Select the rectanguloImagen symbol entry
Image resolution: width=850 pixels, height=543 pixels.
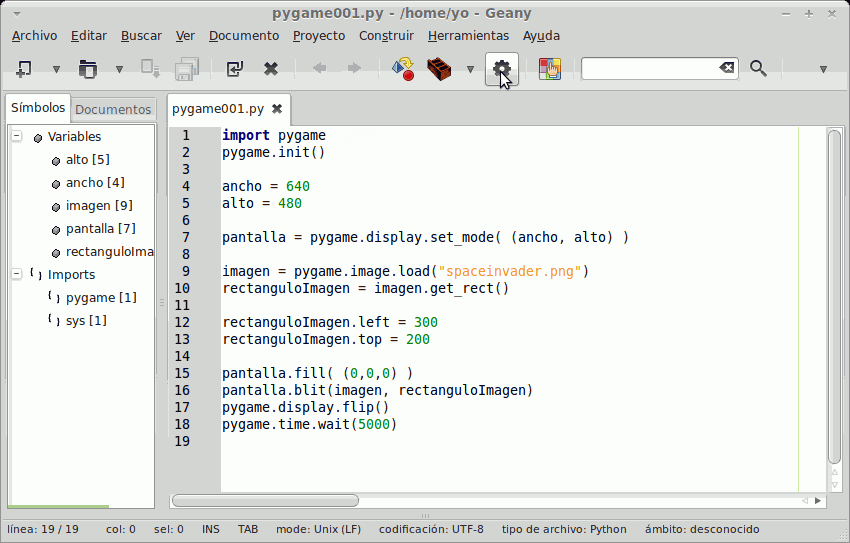coord(109,252)
